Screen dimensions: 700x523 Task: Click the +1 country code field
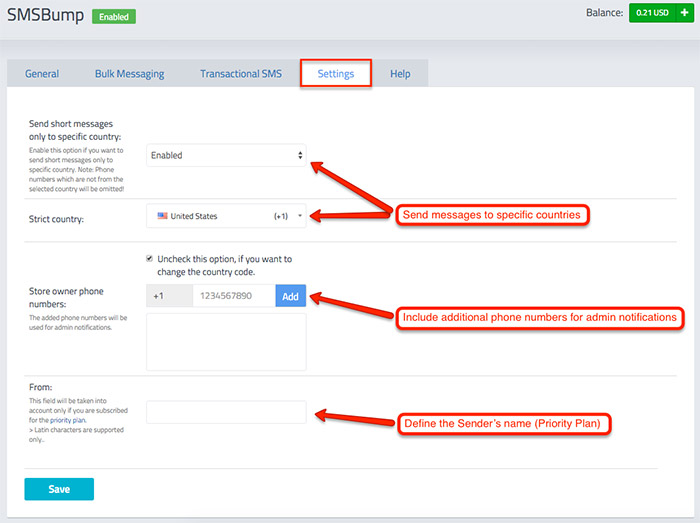click(170, 296)
